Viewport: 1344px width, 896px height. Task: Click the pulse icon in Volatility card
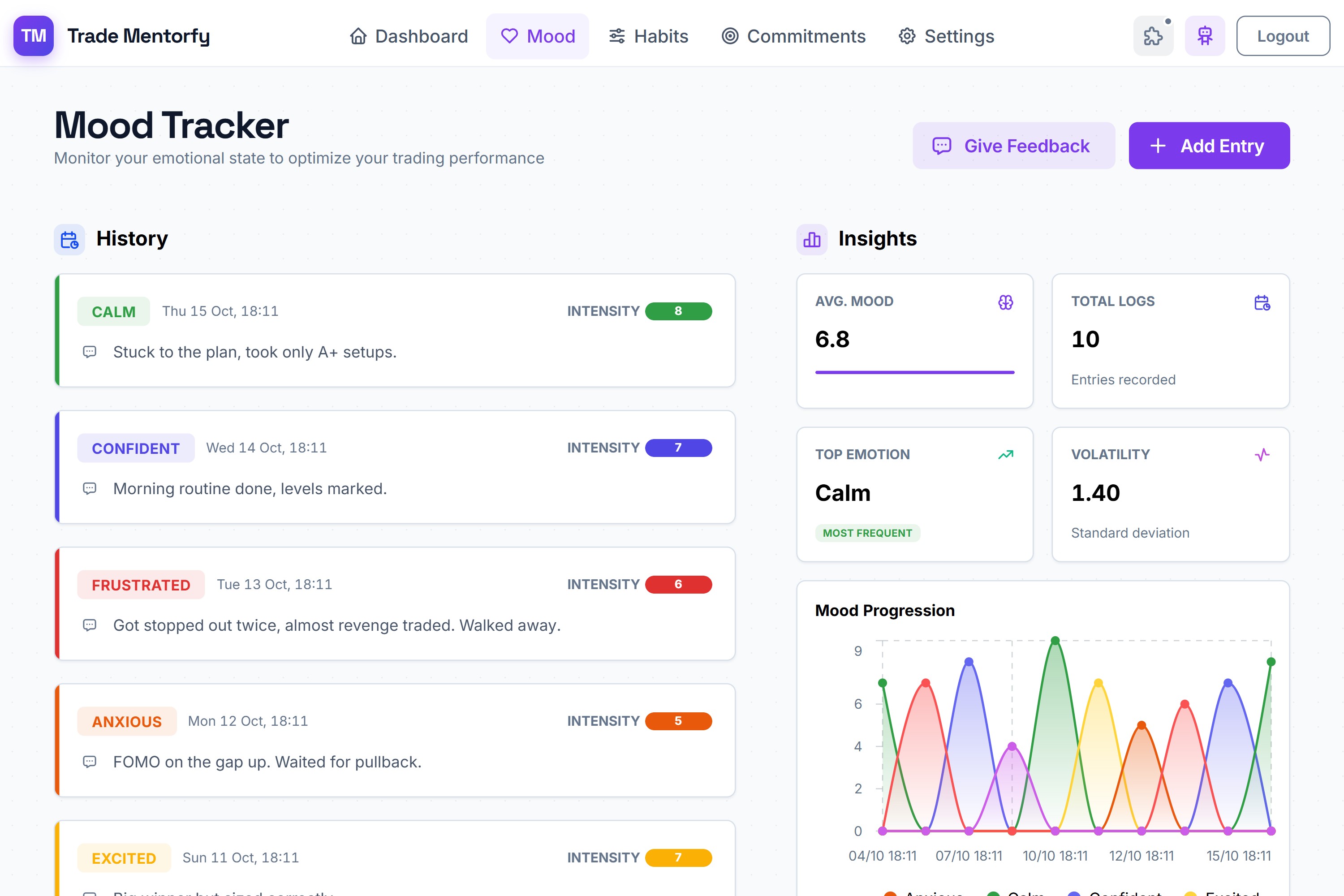pyautogui.click(x=1262, y=455)
